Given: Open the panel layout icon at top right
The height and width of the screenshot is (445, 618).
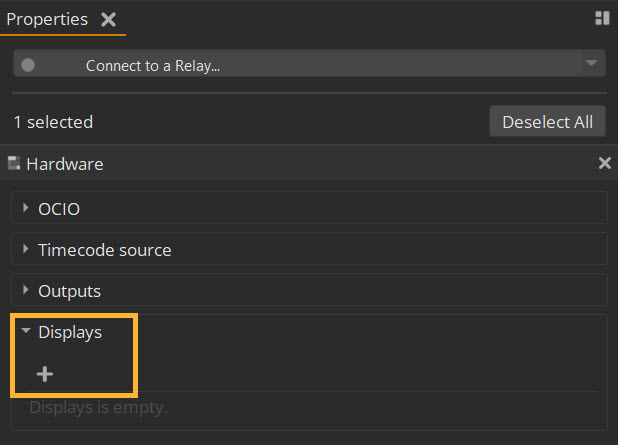Looking at the screenshot, I should coord(601,18).
